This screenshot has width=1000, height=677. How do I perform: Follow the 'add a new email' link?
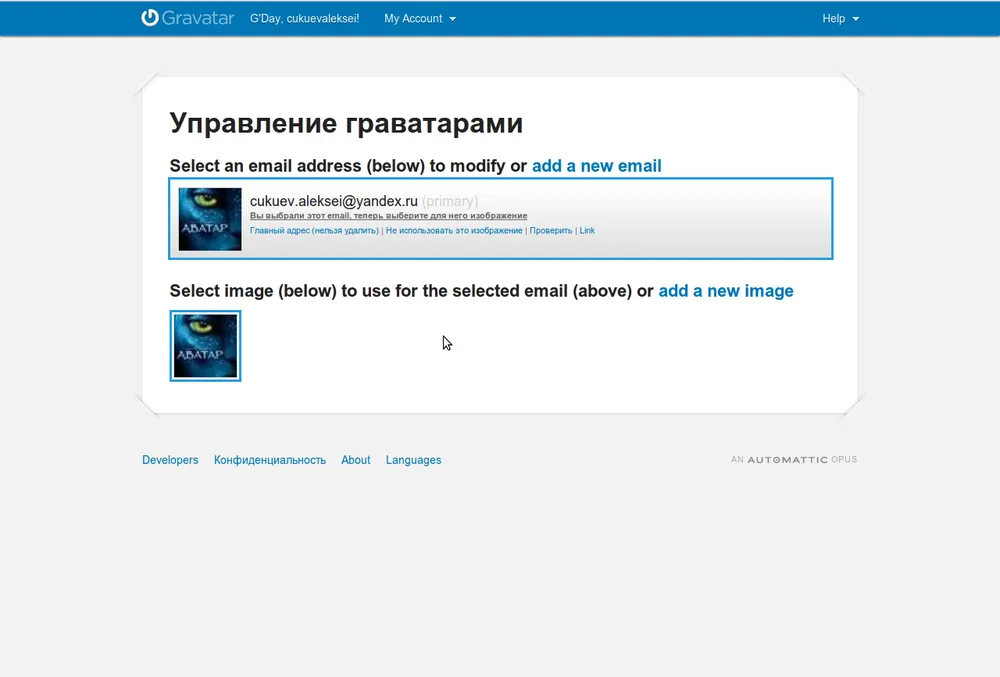tap(596, 166)
